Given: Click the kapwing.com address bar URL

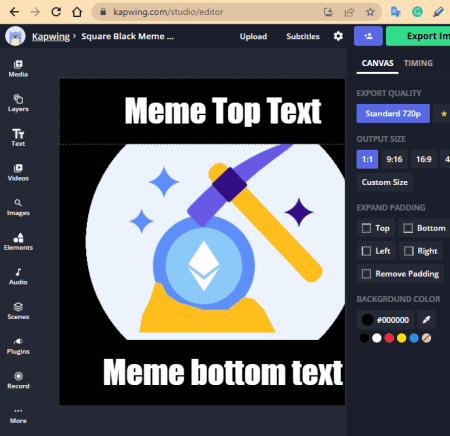Looking at the screenshot, I should point(168,12).
